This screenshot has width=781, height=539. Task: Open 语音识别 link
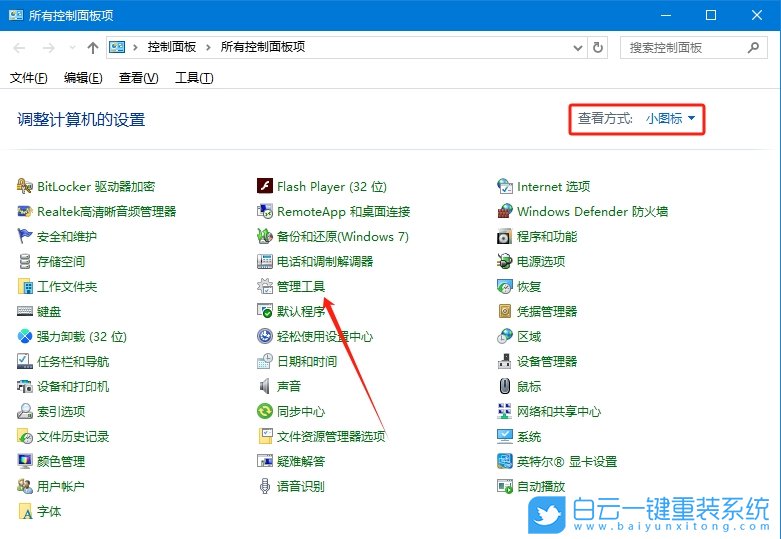[301, 486]
